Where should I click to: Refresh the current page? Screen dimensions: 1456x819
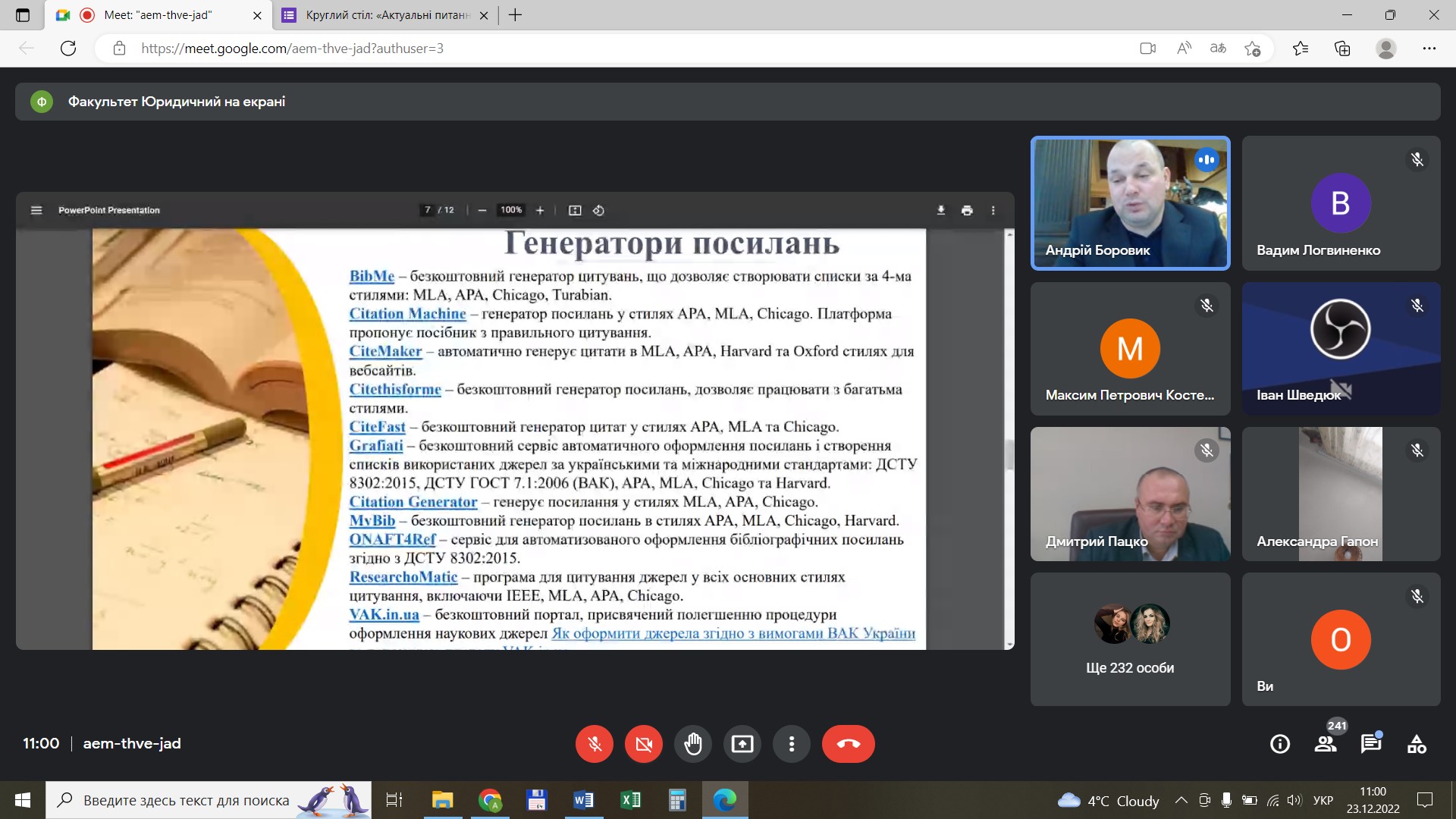[68, 49]
